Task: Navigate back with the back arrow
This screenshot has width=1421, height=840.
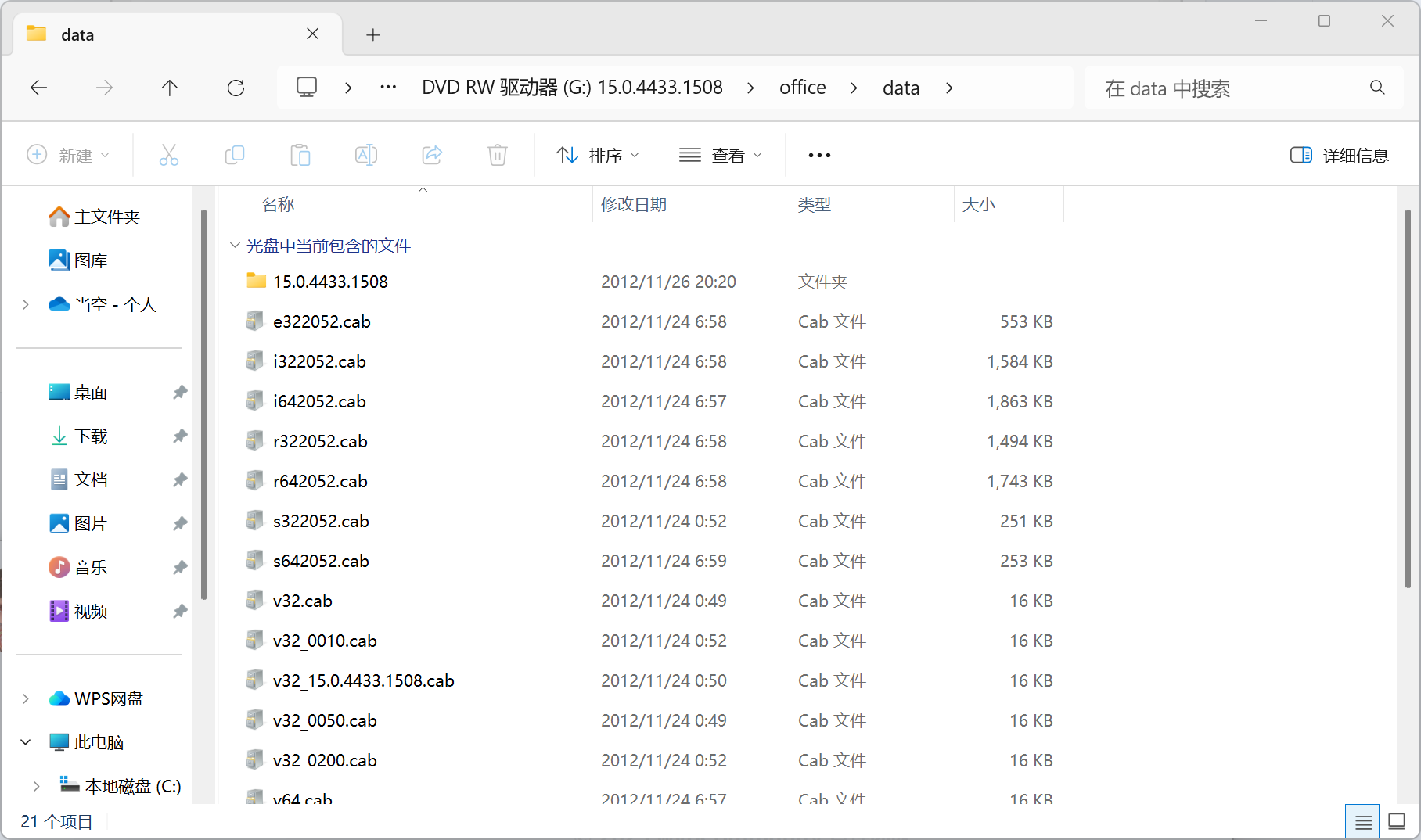Action: [x=39, y=88]
